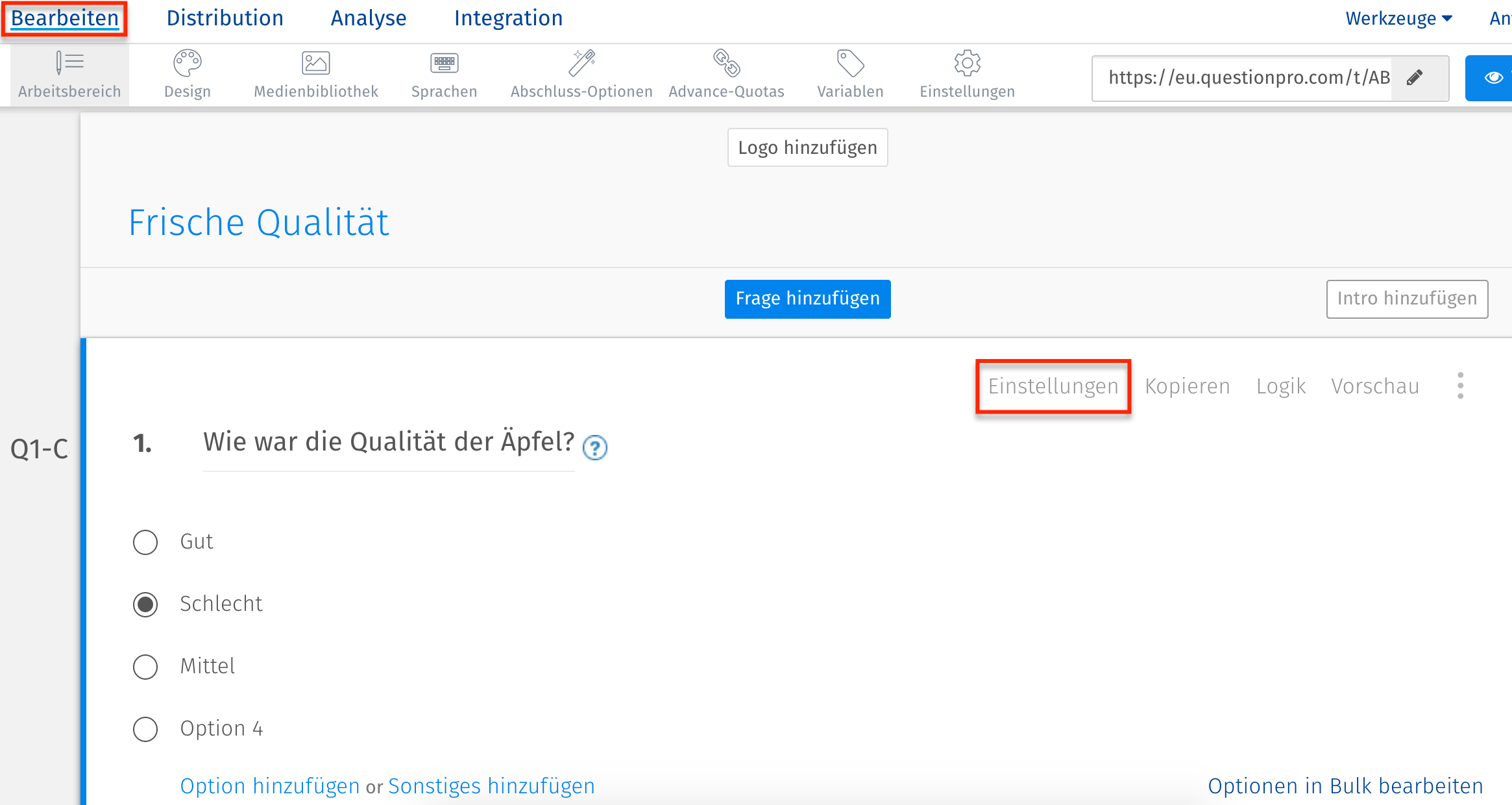Click the Variablen tag icon
Viewport: 1512px width, 805px height.
[850, 64]
